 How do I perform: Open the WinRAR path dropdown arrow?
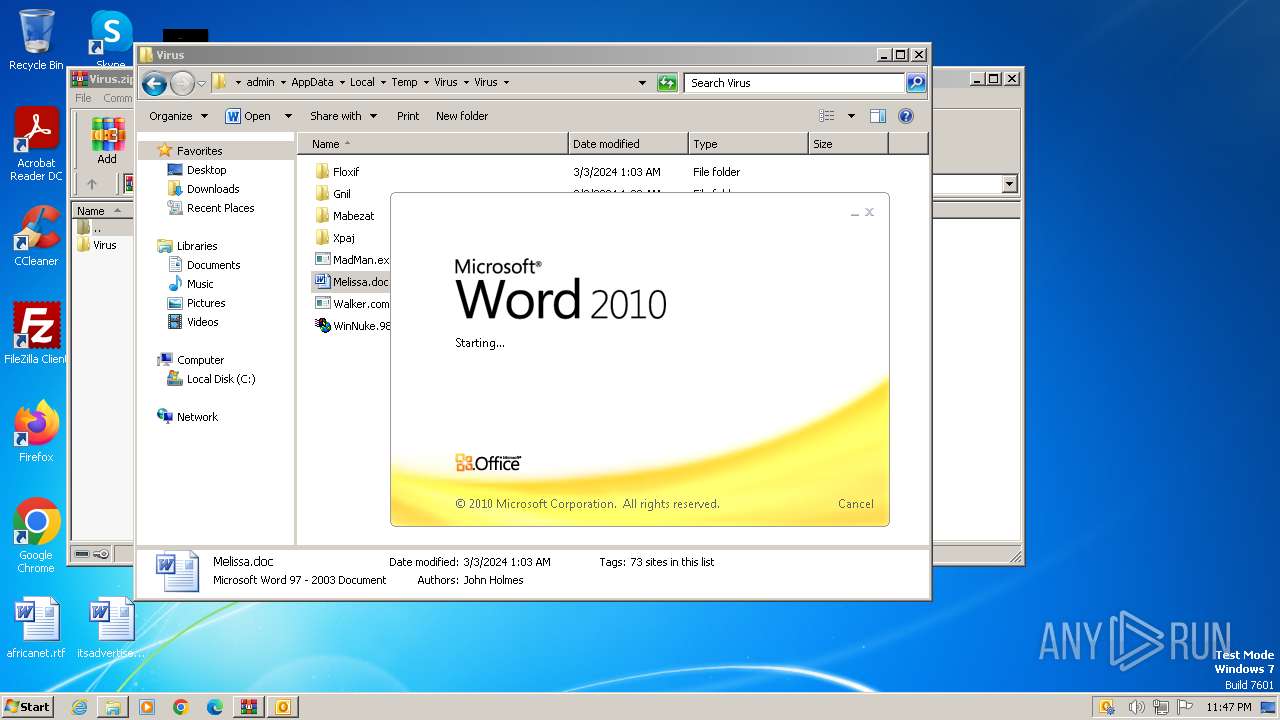click(1009, 184)
